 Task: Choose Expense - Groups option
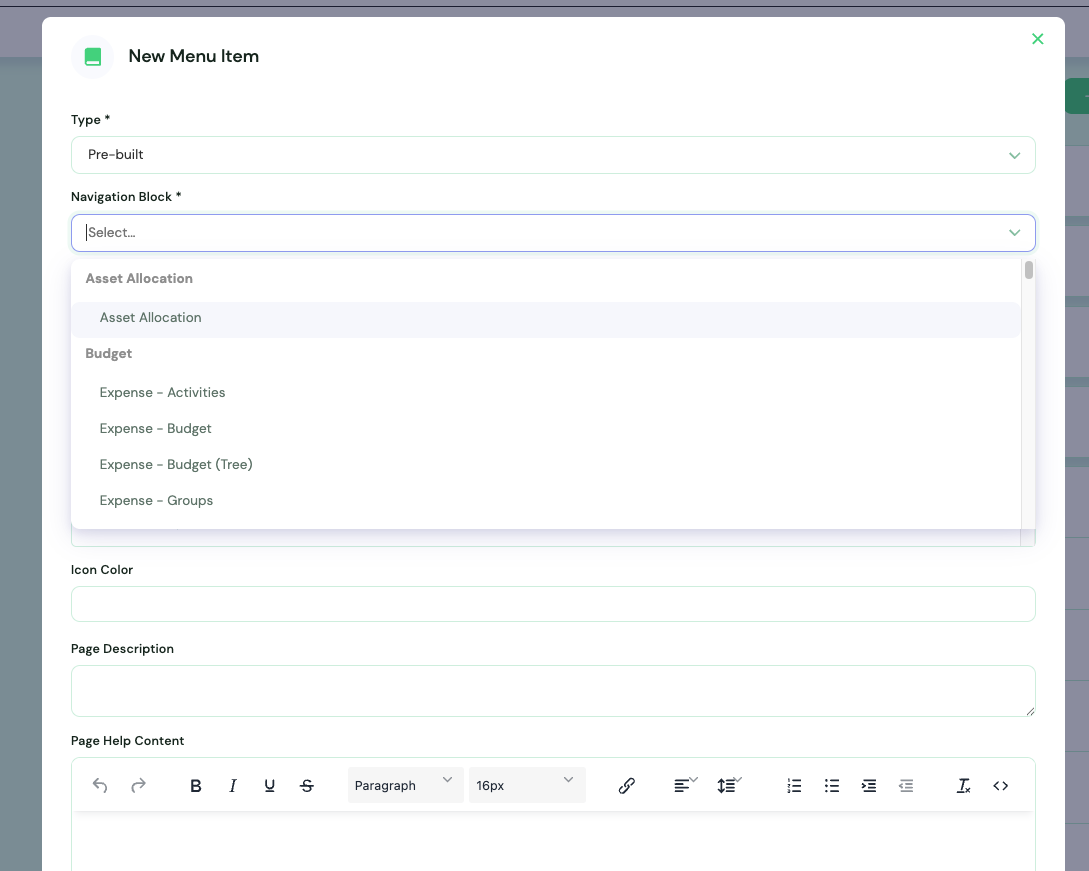546,501
